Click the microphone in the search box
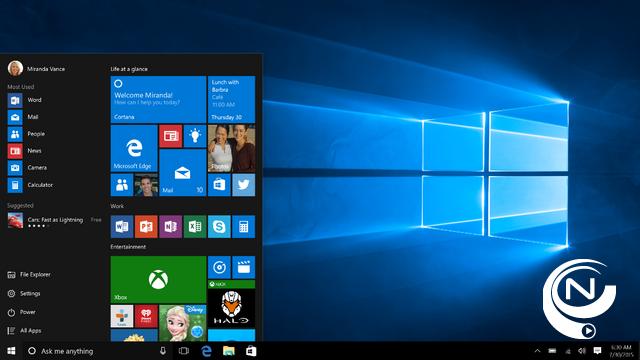This screenshot has width=640, height=360. (163, 351)
